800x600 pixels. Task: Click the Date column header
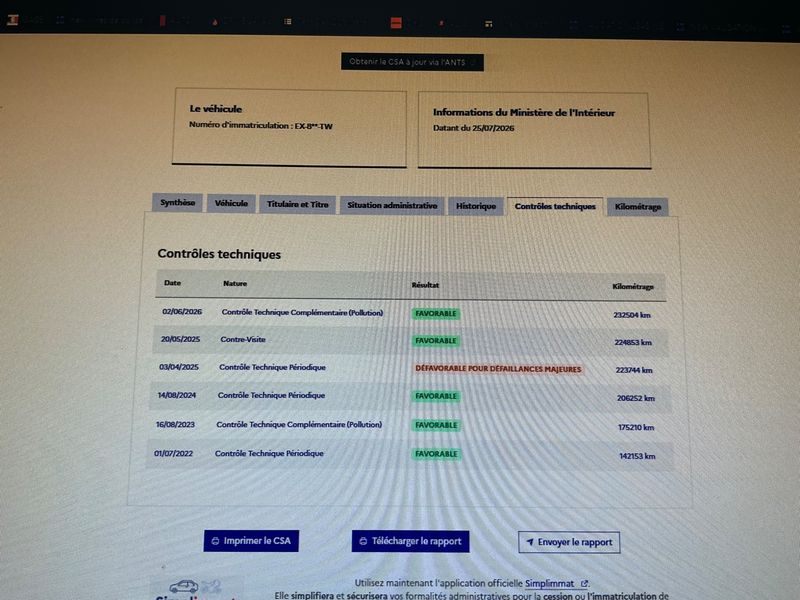tap(172, 283)
